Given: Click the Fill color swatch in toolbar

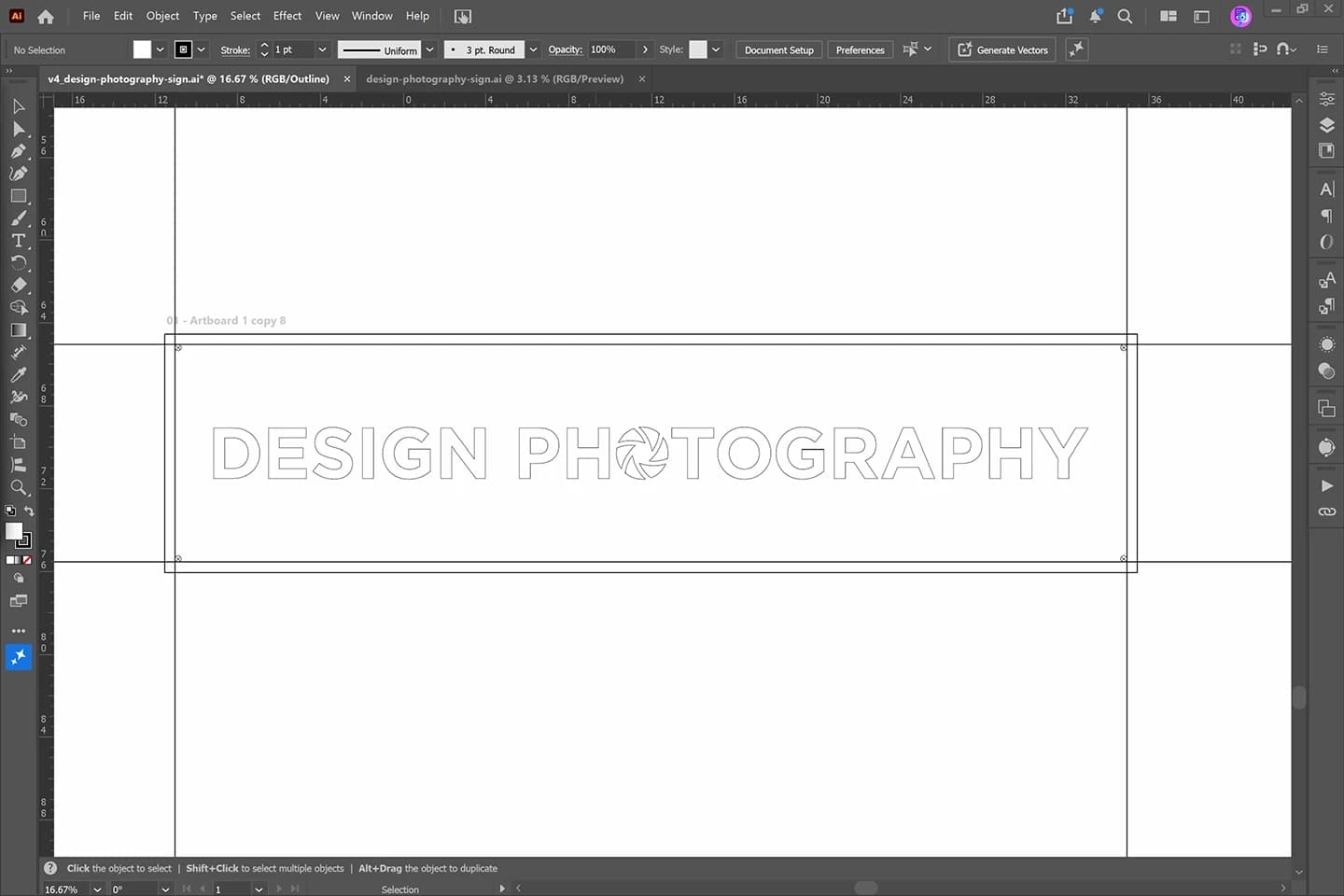Looking at the screenshot, I should click(x=13, y=531).
